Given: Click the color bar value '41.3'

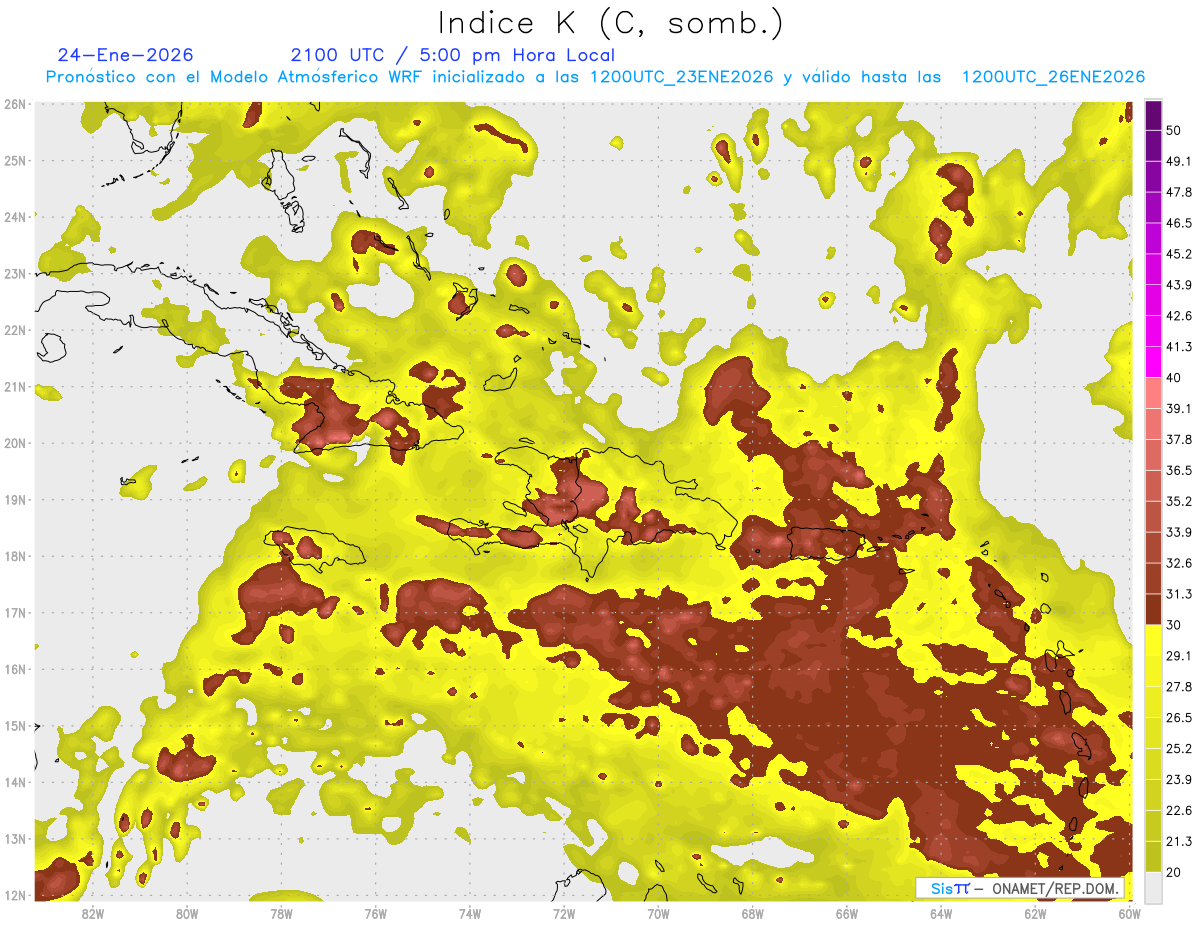Looking at the screenshot, I should tap(1178, 347).
